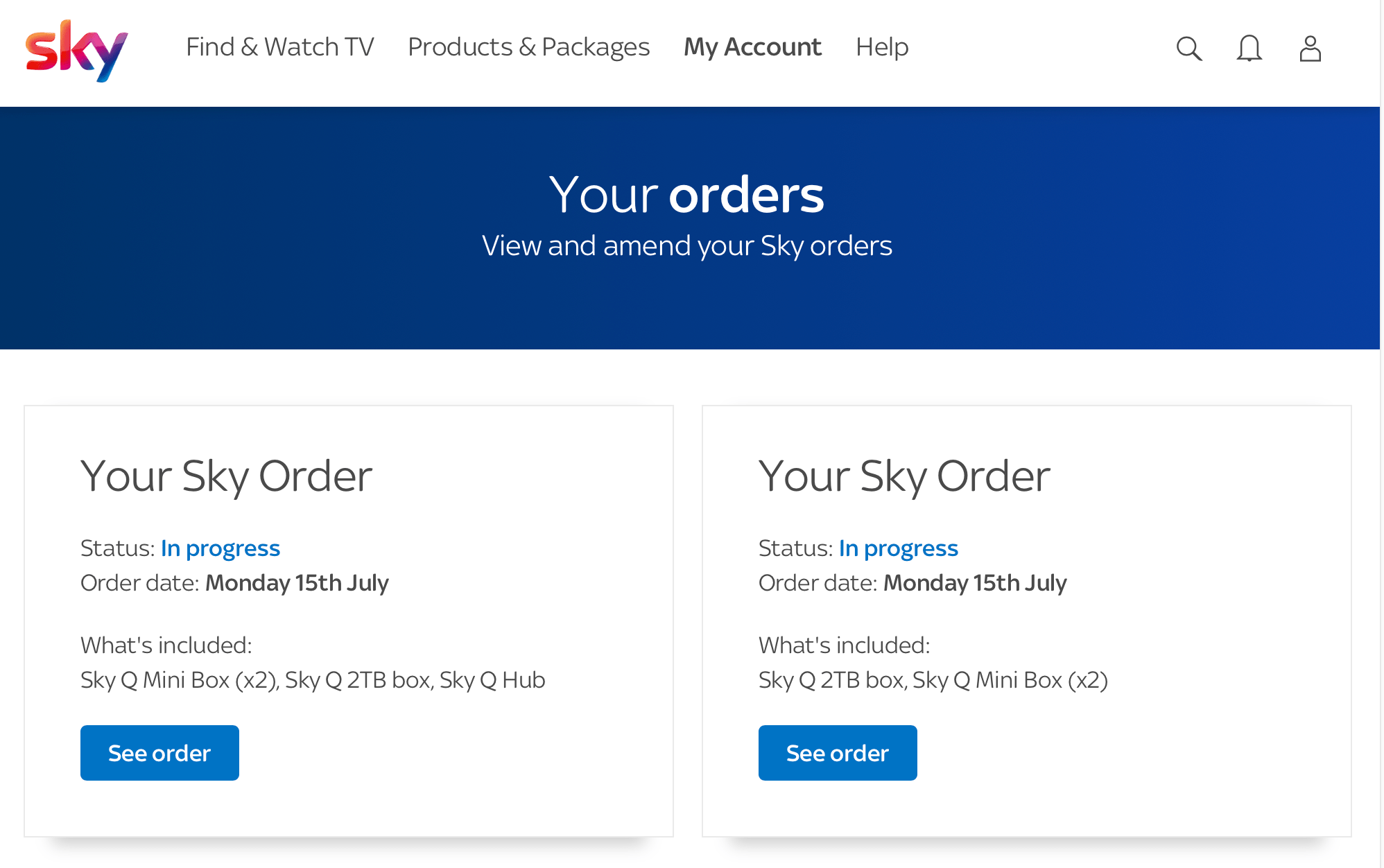Screen dimensions: 1384x868
Task: Go to the Help section
Action: pos(881,47)
